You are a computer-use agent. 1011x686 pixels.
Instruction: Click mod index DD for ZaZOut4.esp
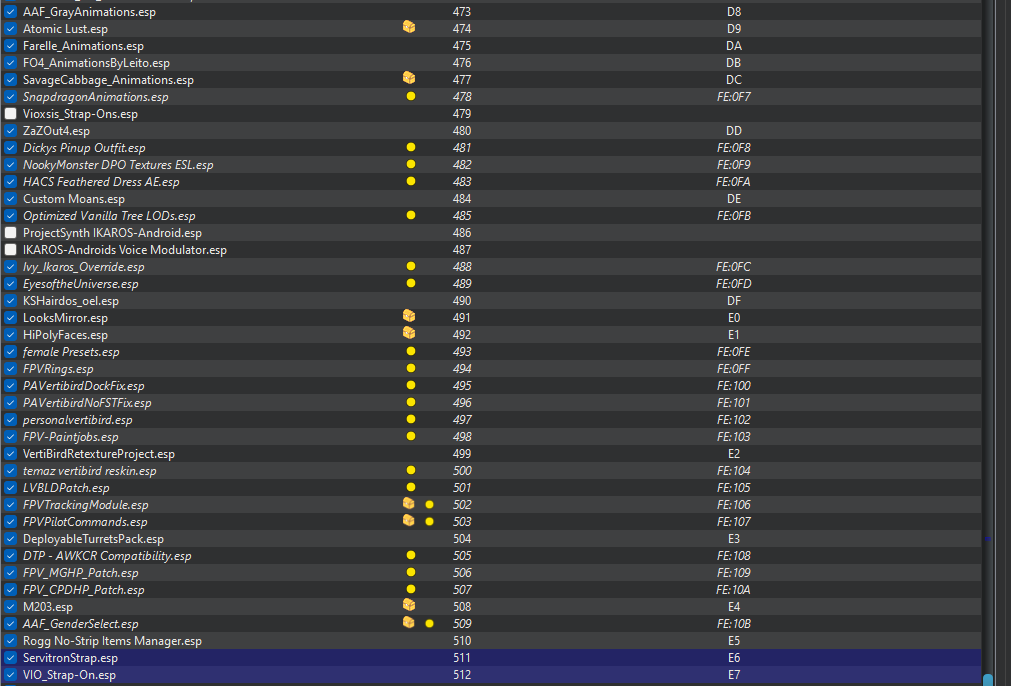coord(734,131)
